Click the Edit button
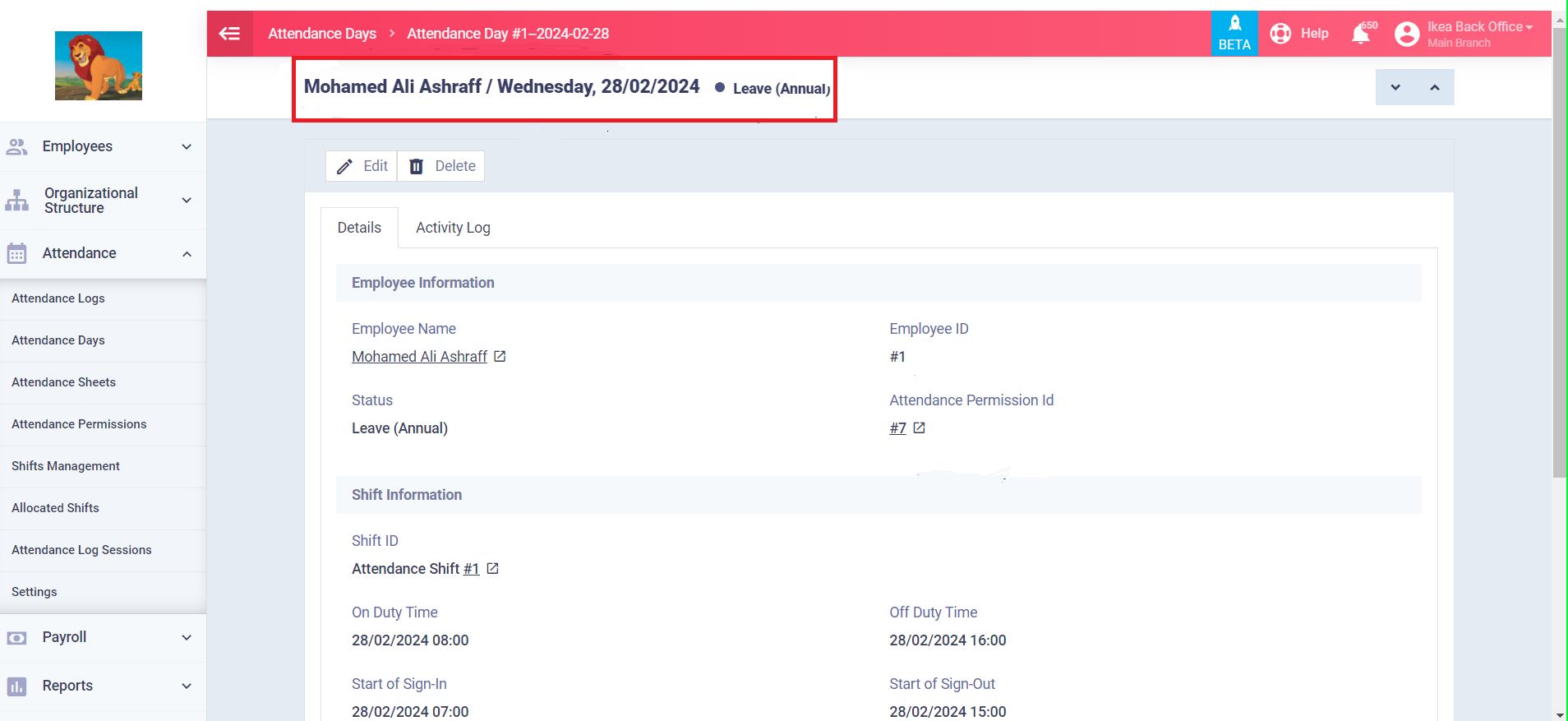 pos(362,166)
